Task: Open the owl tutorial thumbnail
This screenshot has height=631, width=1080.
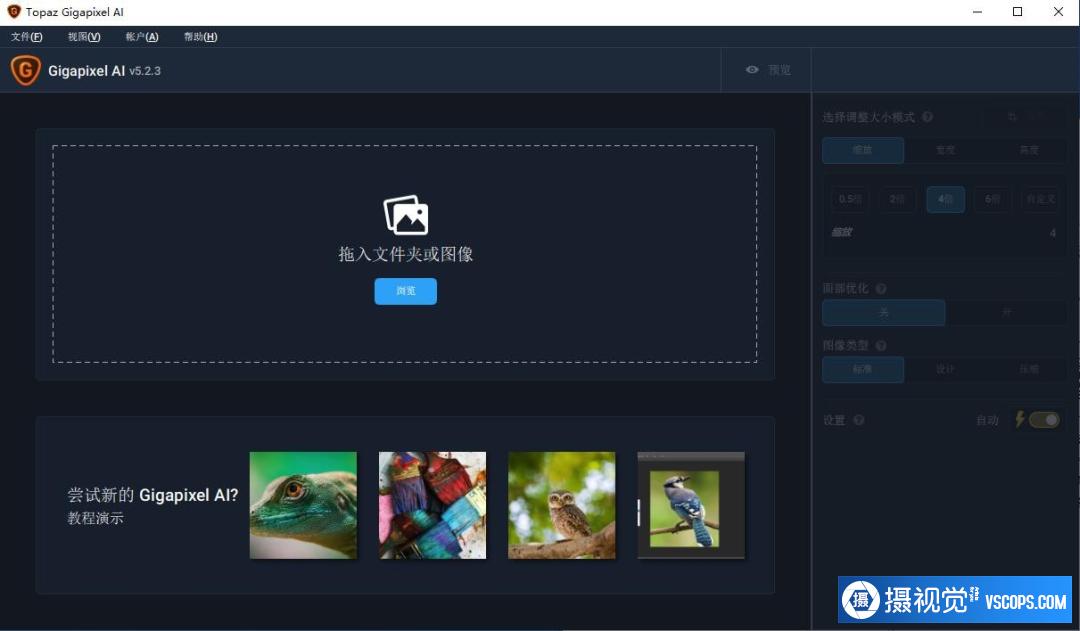Action: tap(561, 505)
